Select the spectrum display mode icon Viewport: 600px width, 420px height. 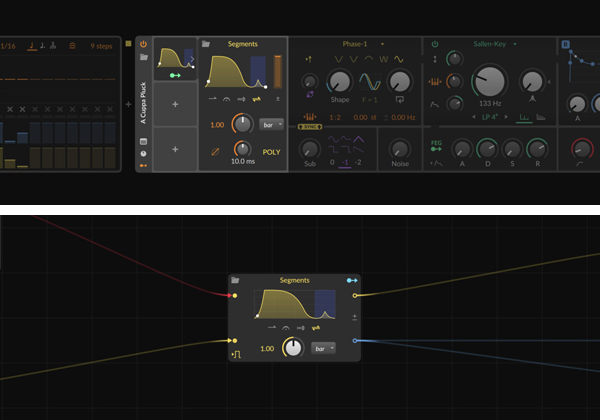pyautogui.click(x=541, y=117)
